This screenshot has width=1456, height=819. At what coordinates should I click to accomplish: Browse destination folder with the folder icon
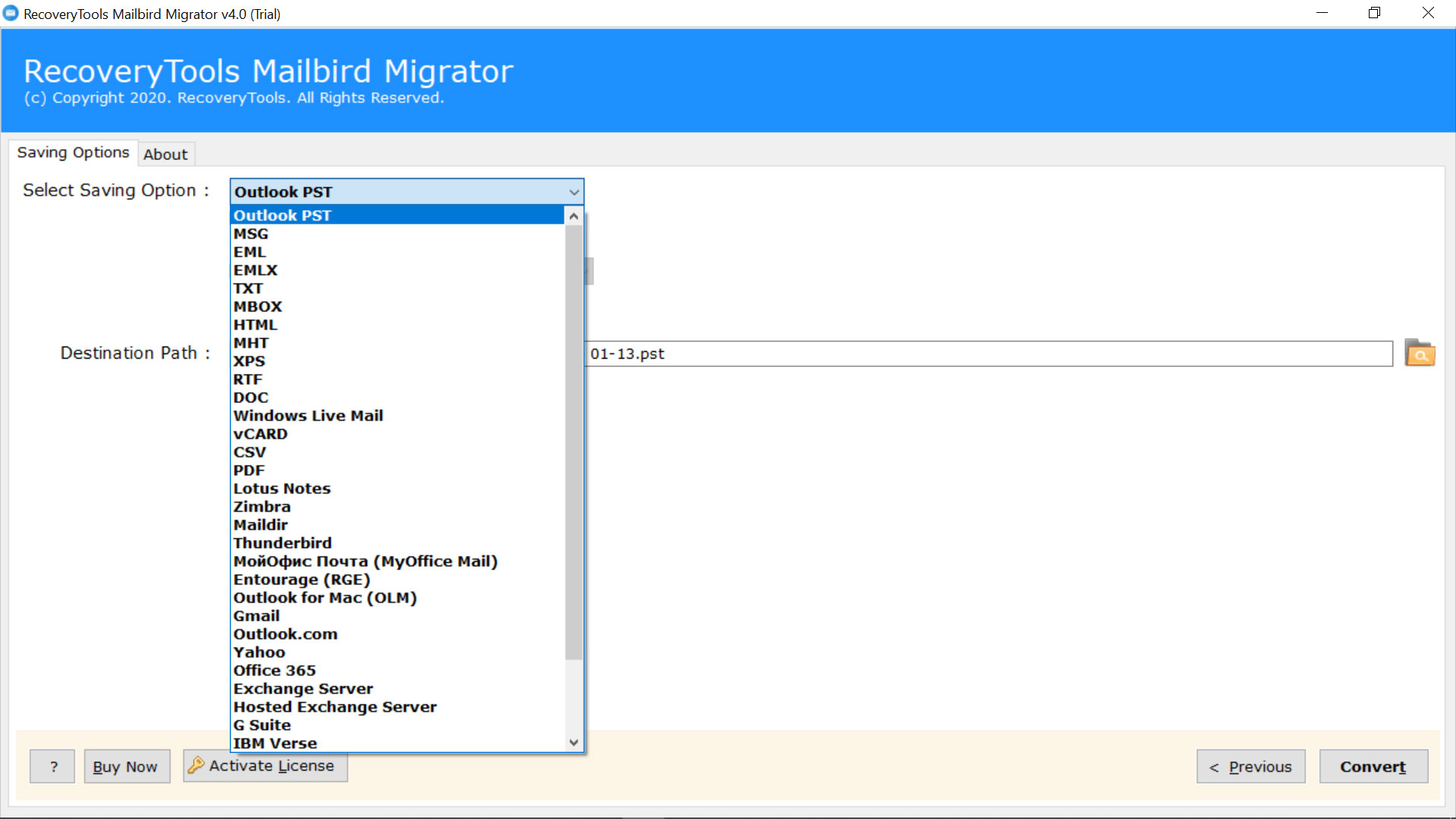tap(1420, 353)
